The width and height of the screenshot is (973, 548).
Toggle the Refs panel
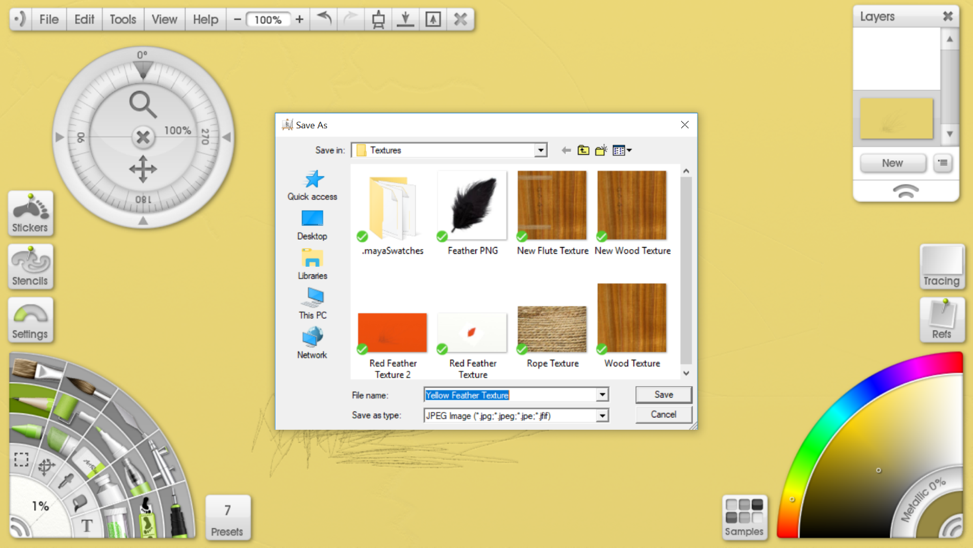[941, 320]
